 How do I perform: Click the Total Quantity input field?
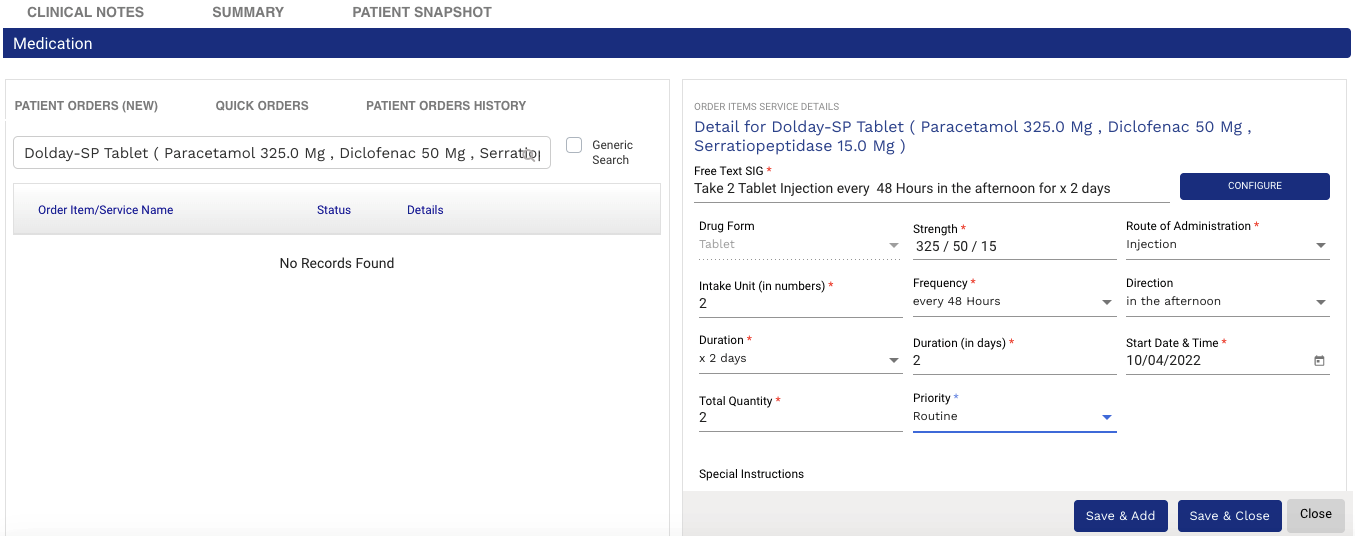800,418
